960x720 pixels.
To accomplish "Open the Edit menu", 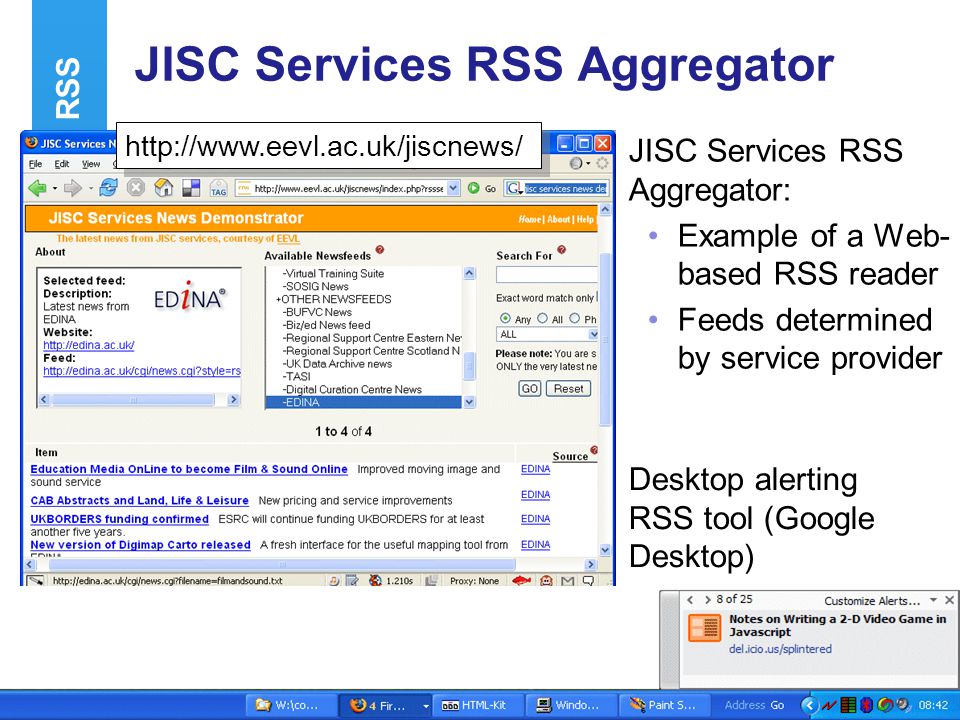I will click(61, 164).
